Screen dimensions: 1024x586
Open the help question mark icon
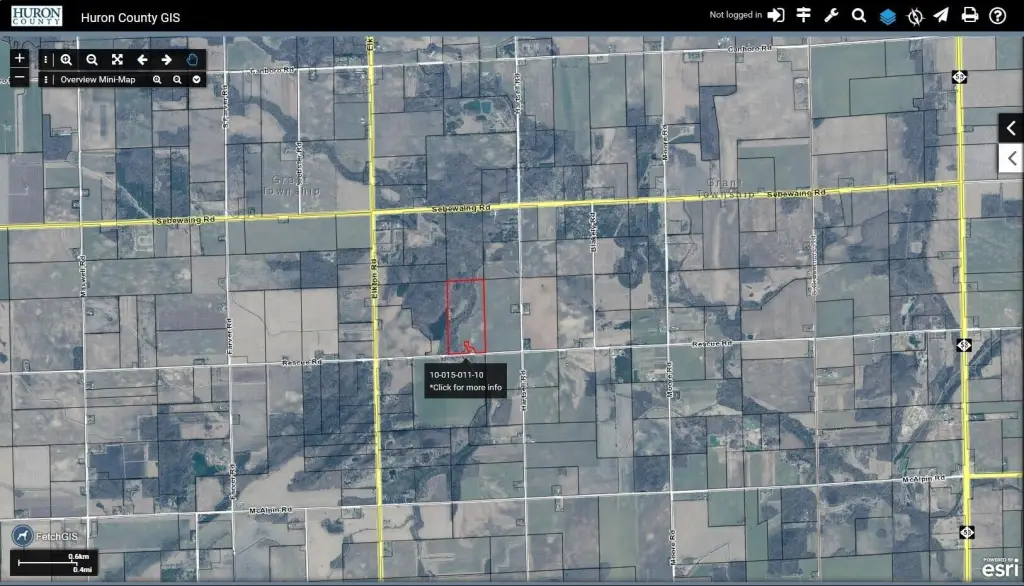point(997,16)
